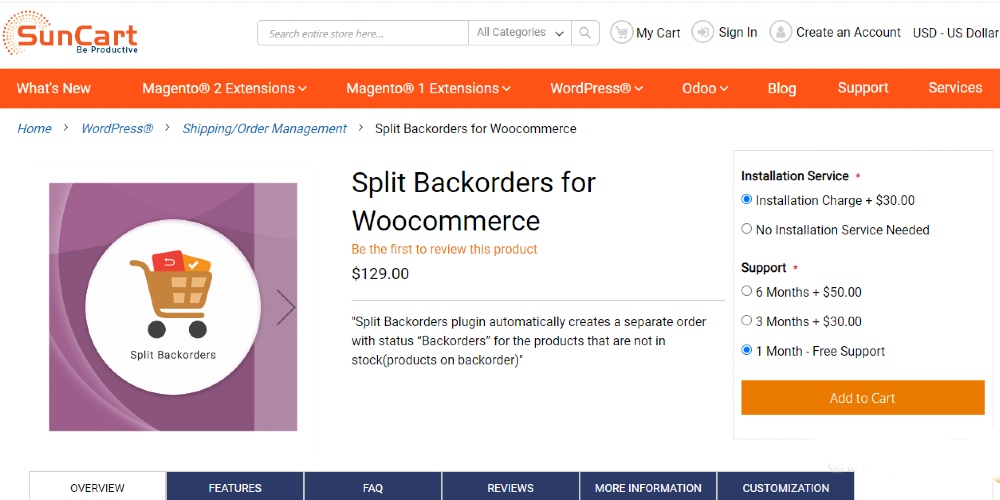Expand the Odoo menu
This screenshot has width=1000, height=500.
(x=705, y=88)
